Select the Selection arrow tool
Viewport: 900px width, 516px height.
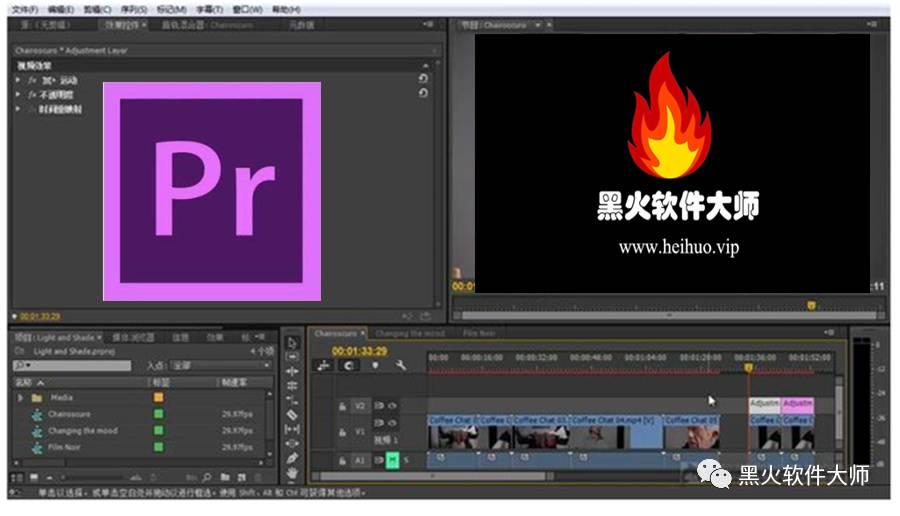click(x=292, y=343)
